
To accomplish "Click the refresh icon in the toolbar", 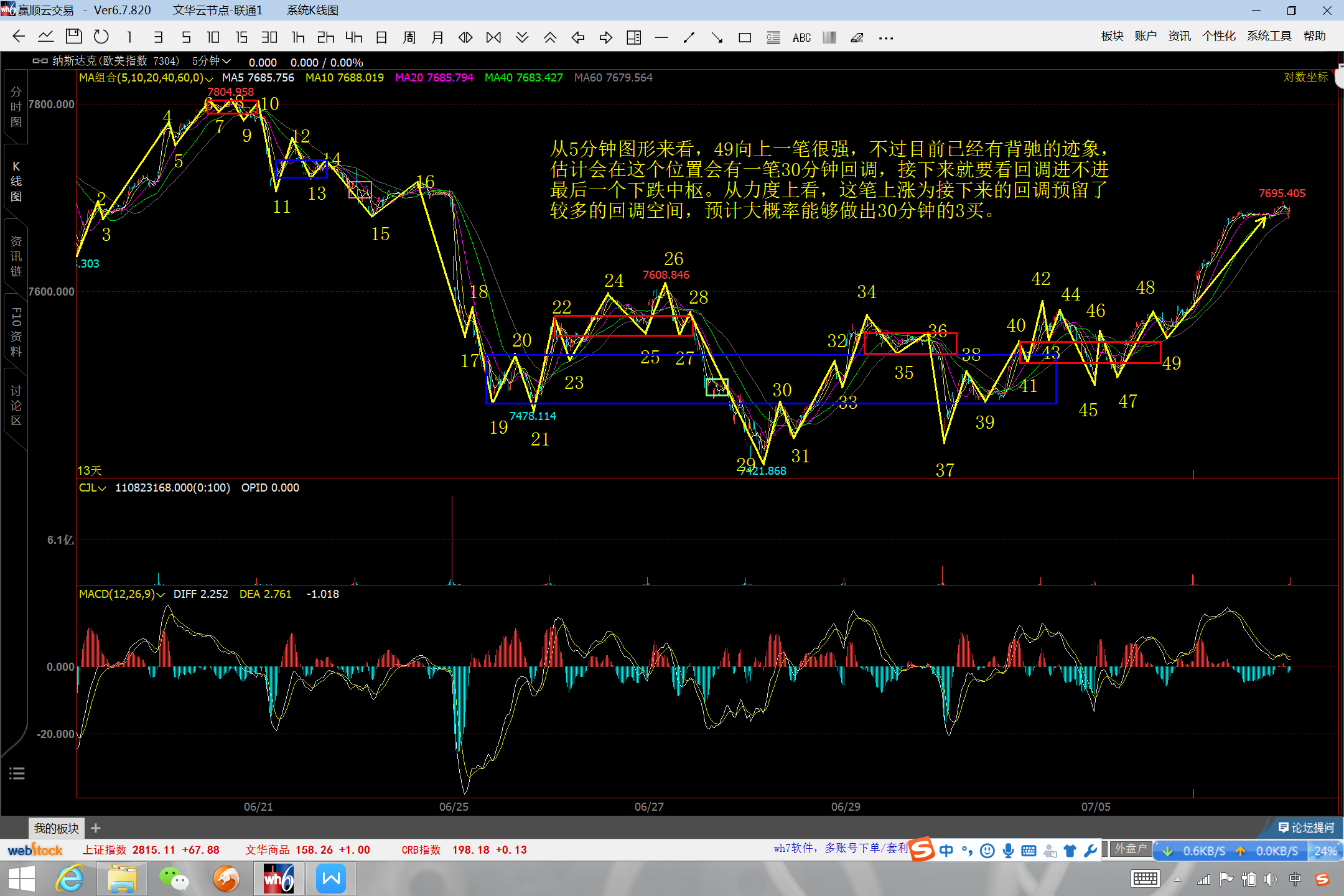I will click(101, 37).
